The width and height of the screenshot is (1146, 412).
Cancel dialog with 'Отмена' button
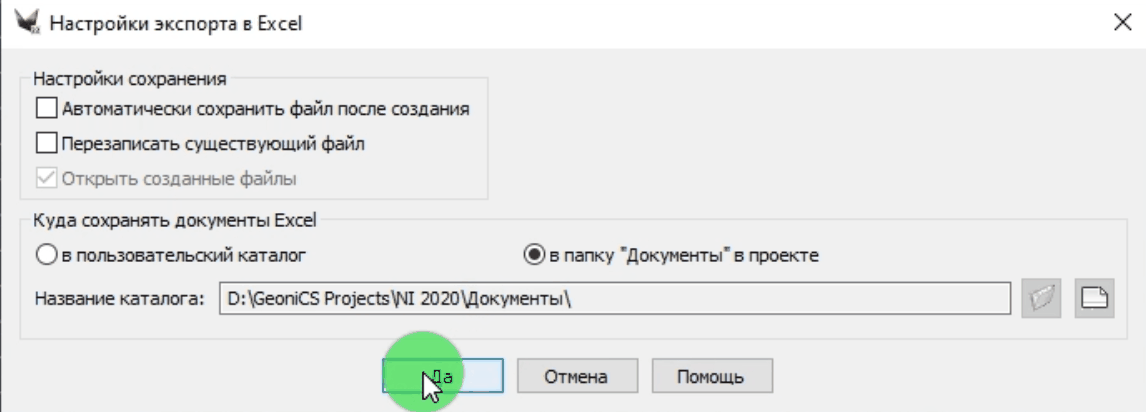click(x=577, y=377)
